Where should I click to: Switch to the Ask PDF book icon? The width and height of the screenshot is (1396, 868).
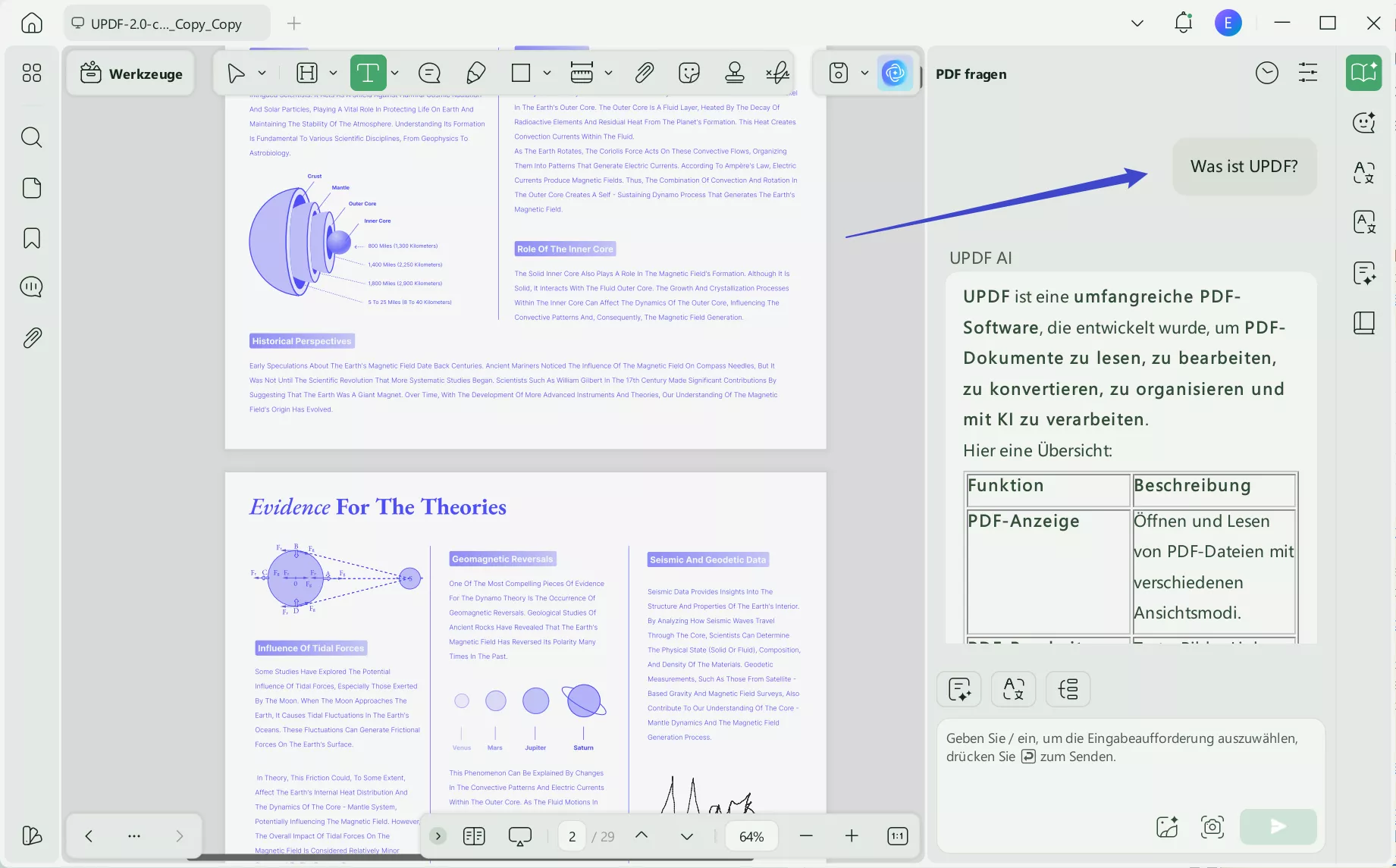coord(1363,73)
